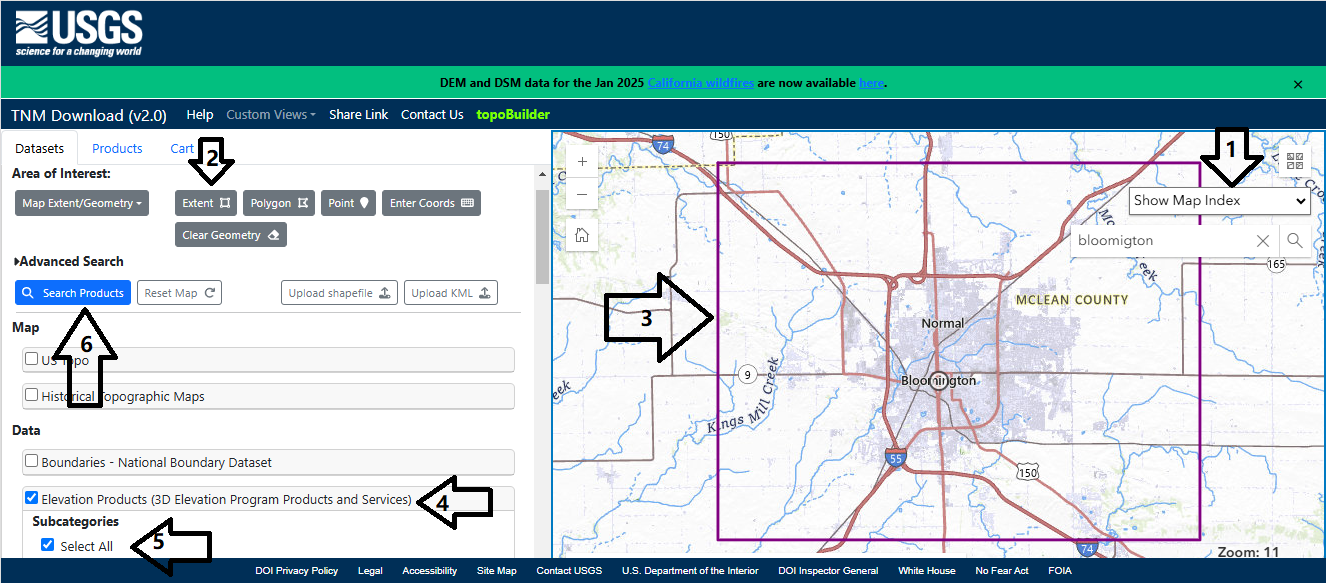
Task: Open the No Fear Act footer link
Action: pos(1002,571)
